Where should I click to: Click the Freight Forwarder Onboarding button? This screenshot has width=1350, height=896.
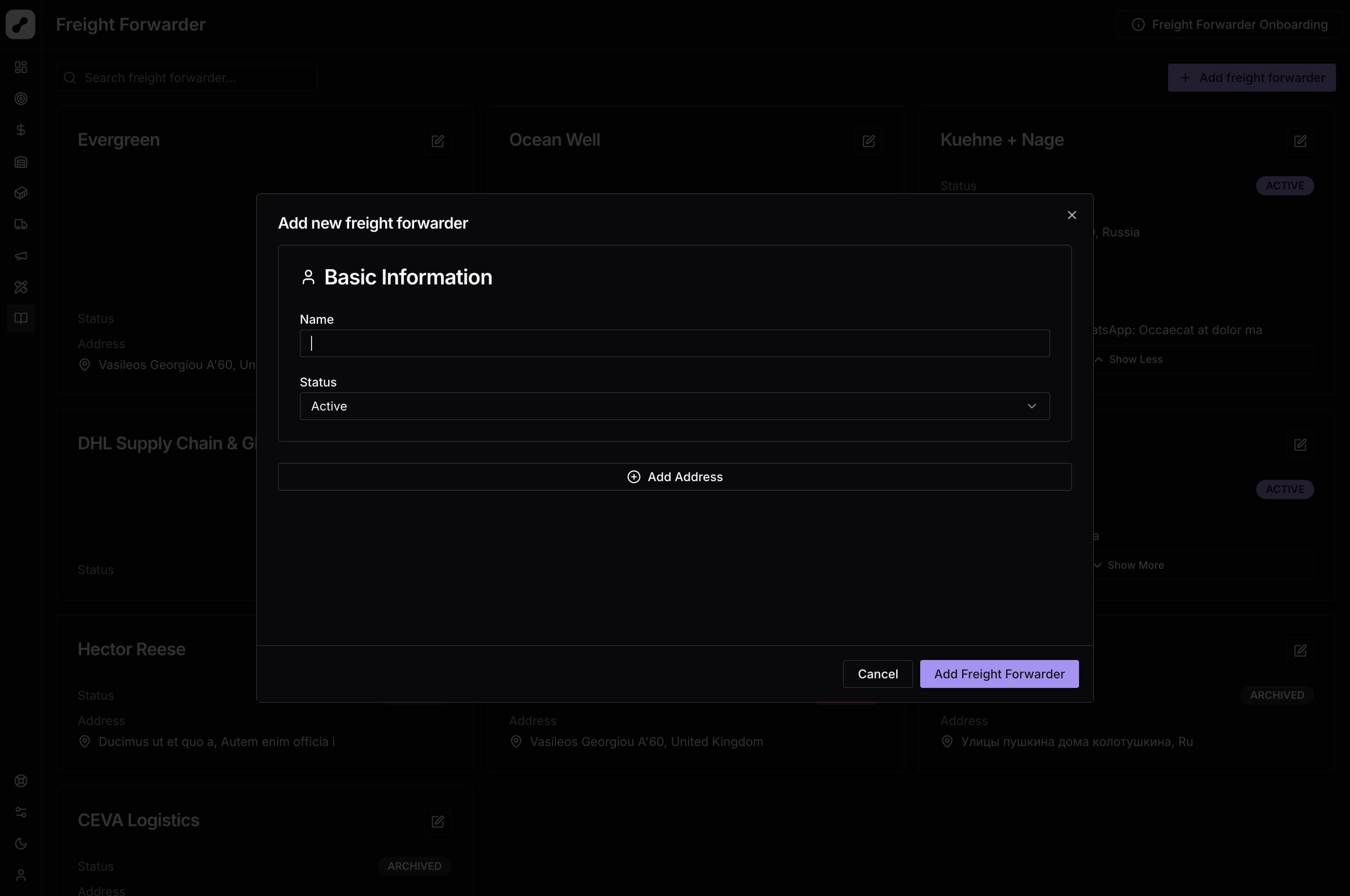[1229, 24]
